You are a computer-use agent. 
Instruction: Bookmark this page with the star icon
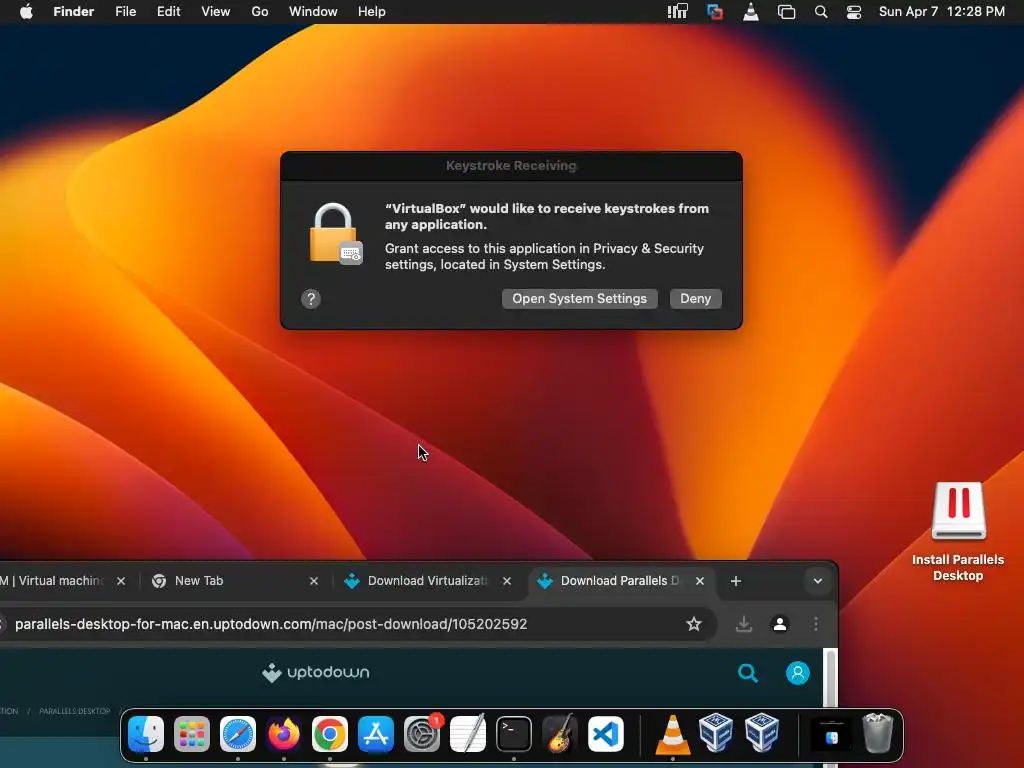694,624
